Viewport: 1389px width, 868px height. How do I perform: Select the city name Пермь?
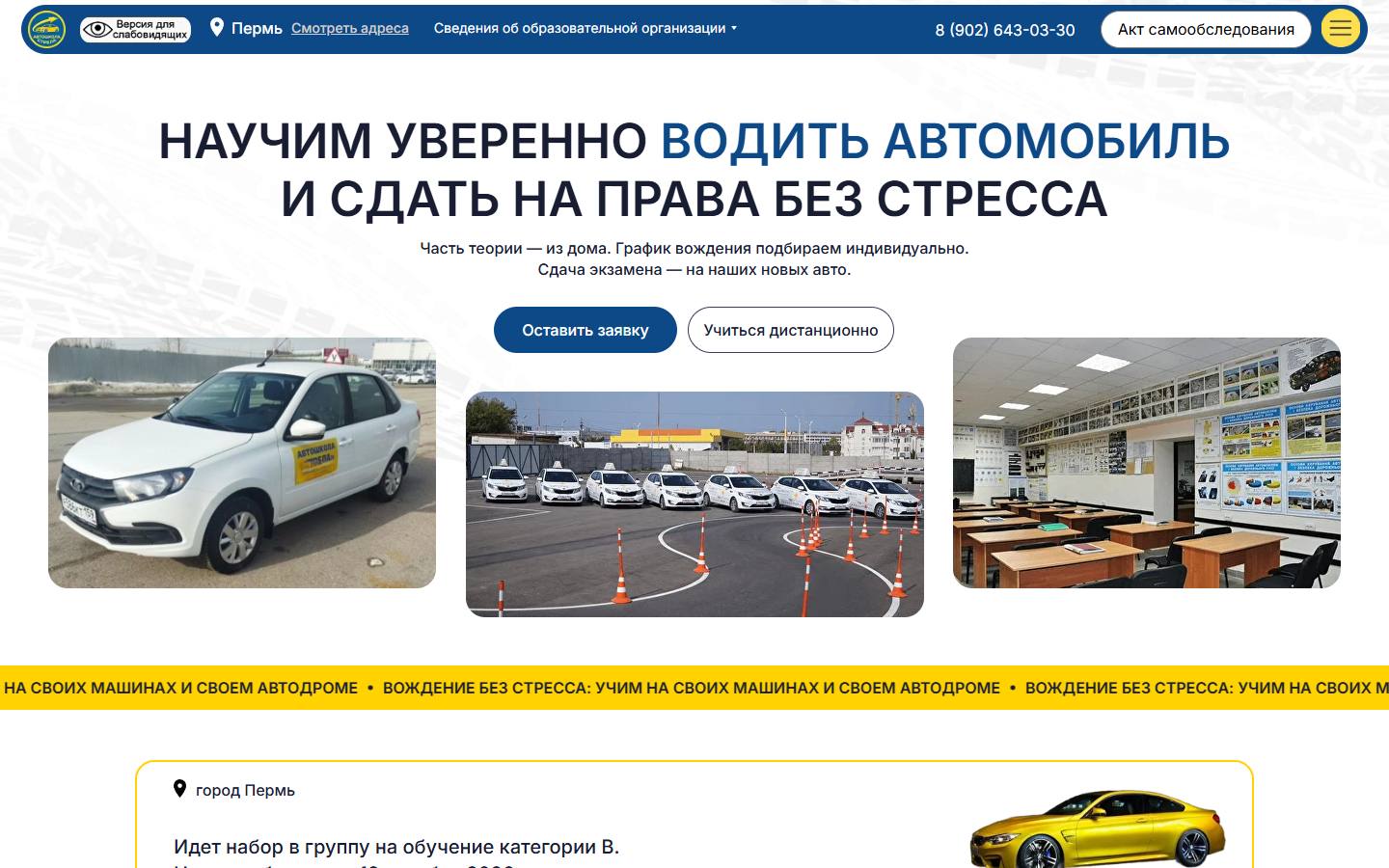[257, 29]
